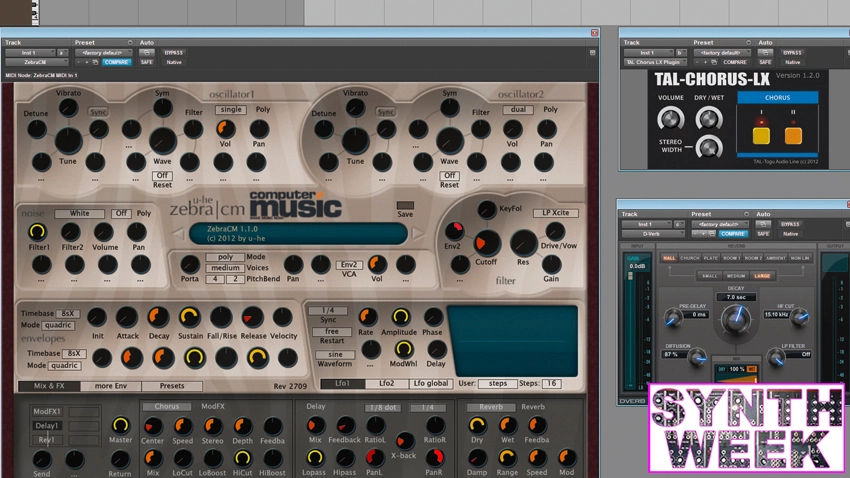Click the 1/8 dot delay time button
Image resolution: width=850 pixels, height=478 pixels.
[x=383, y=408]
